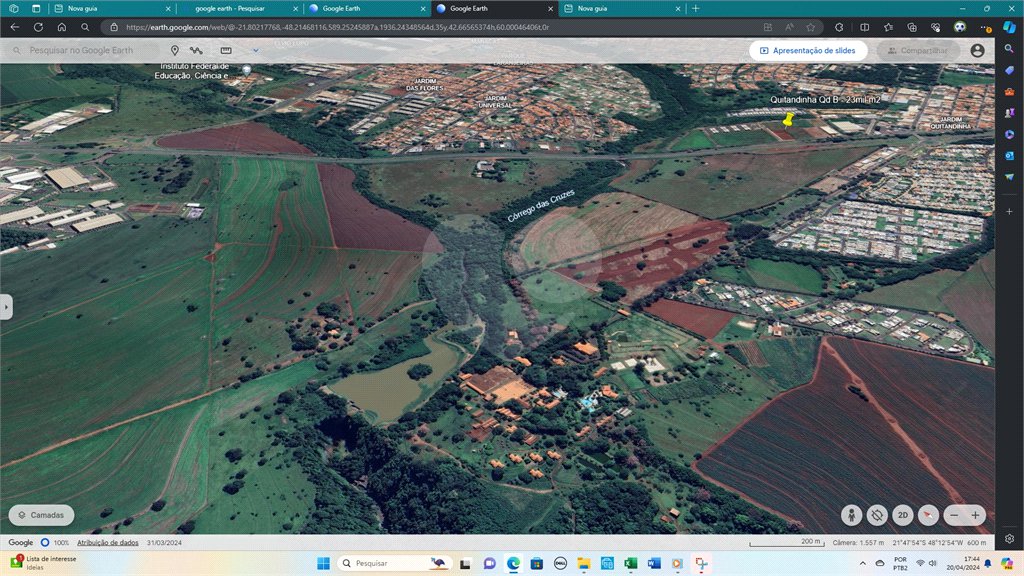Open the Edge sidebar settings gear

point(1010,539)
